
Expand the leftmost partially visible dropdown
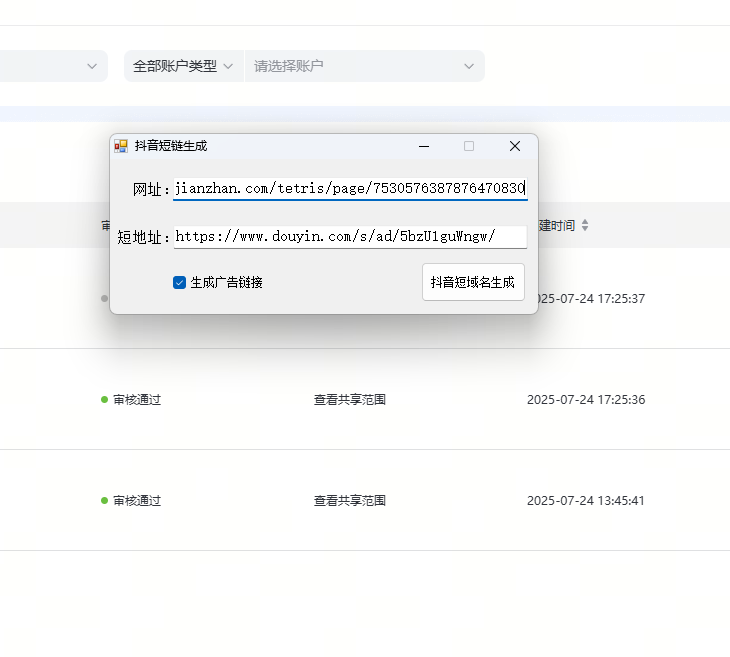pos(54,66)
